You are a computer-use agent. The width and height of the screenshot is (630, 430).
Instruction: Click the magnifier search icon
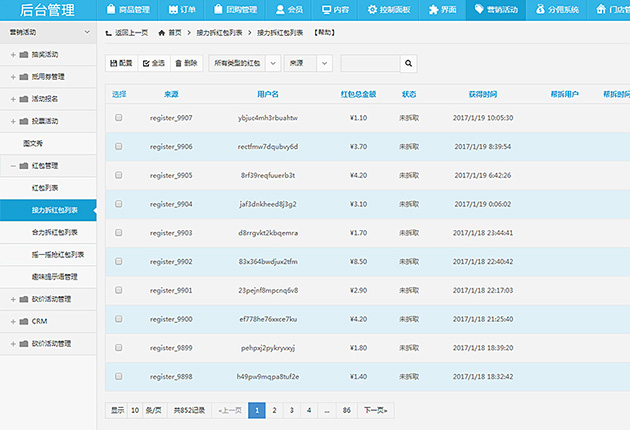409,63
